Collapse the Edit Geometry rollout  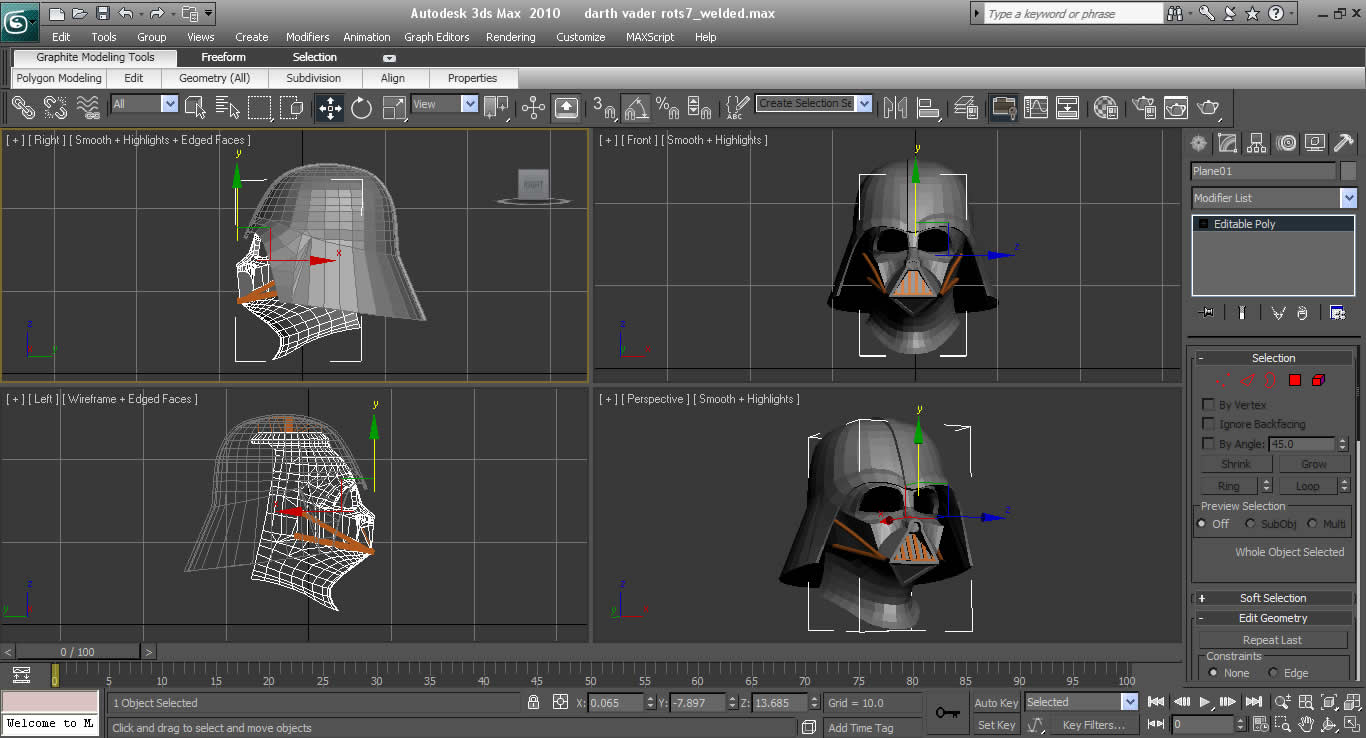(1273, 618)
